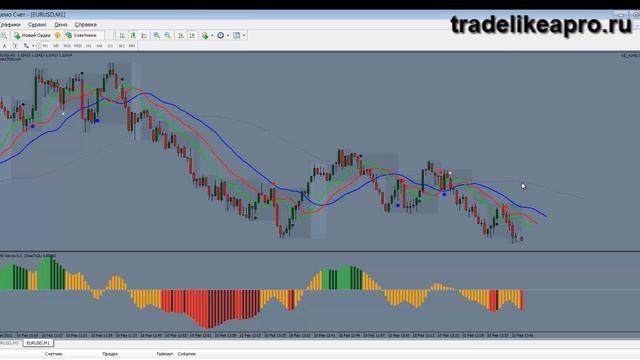Select the EURUSD,M1 chart tab
The height and width of the screenshot is (360, 640).
tap(38, 343)
